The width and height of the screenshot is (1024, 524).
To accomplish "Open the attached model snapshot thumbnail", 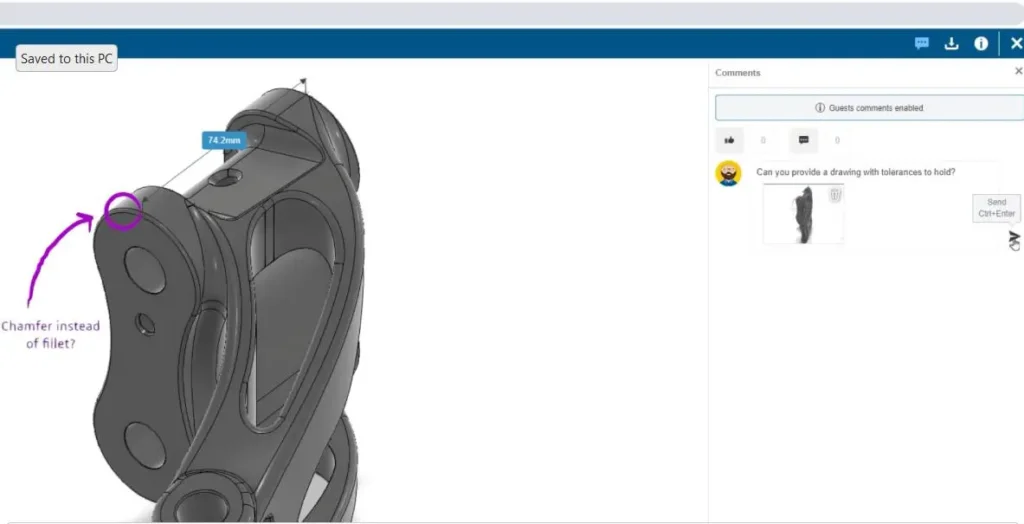I will tap(802, 215).
